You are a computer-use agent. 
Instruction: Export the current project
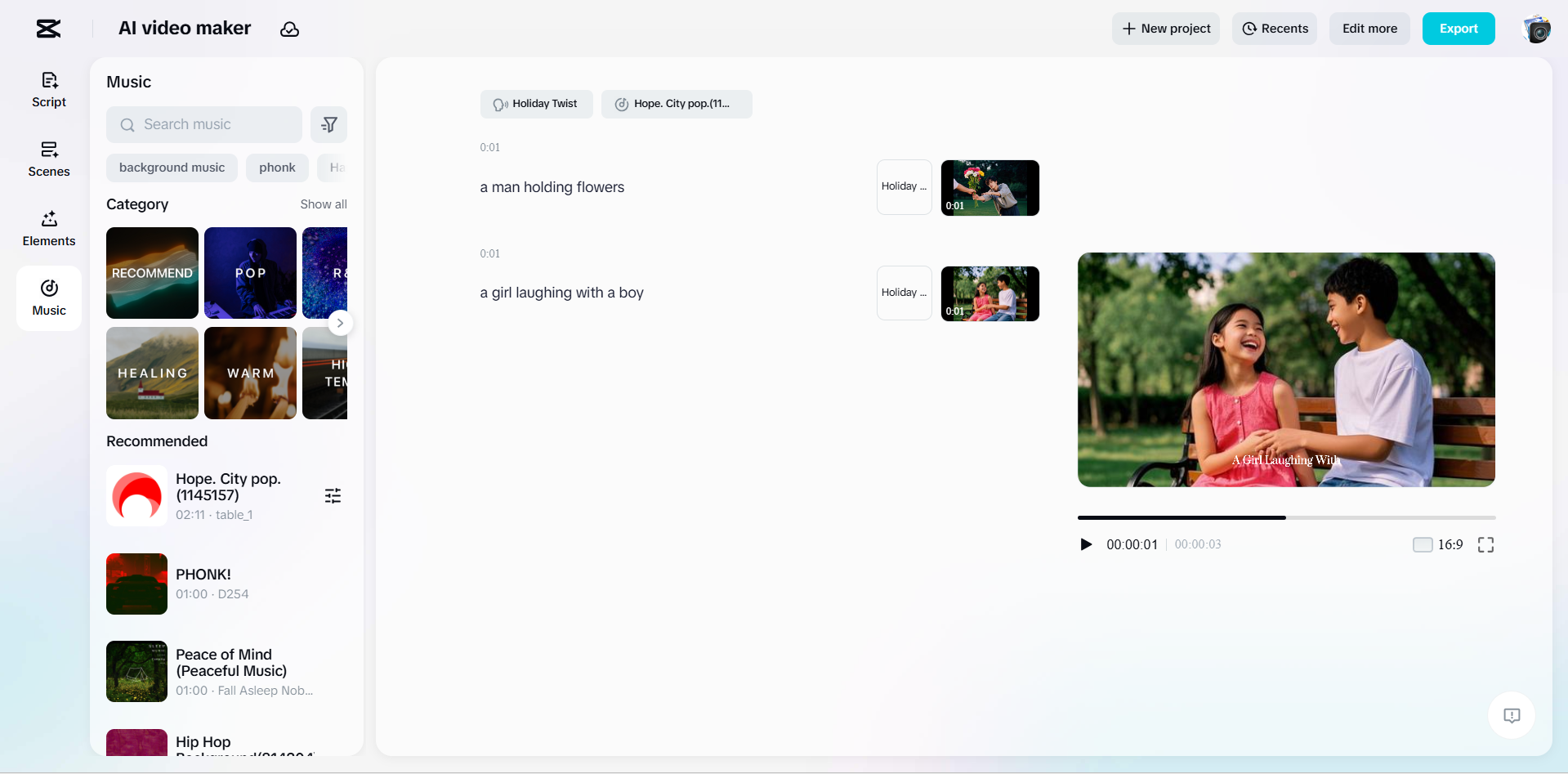1458,29
